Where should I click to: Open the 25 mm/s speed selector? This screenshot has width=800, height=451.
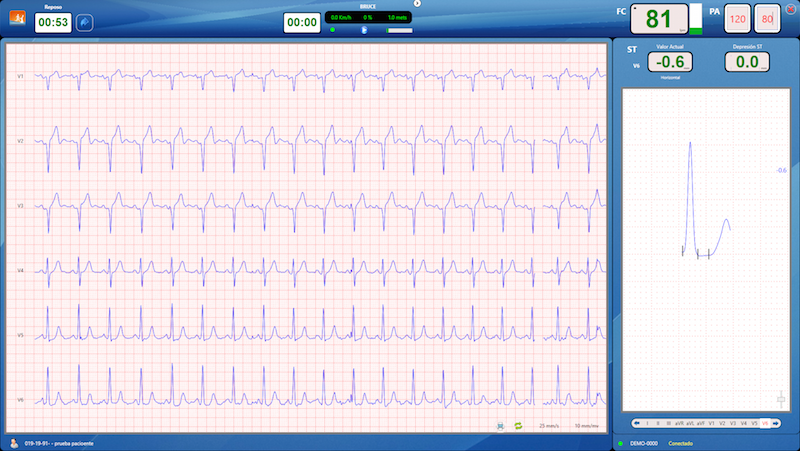[549, 426]
